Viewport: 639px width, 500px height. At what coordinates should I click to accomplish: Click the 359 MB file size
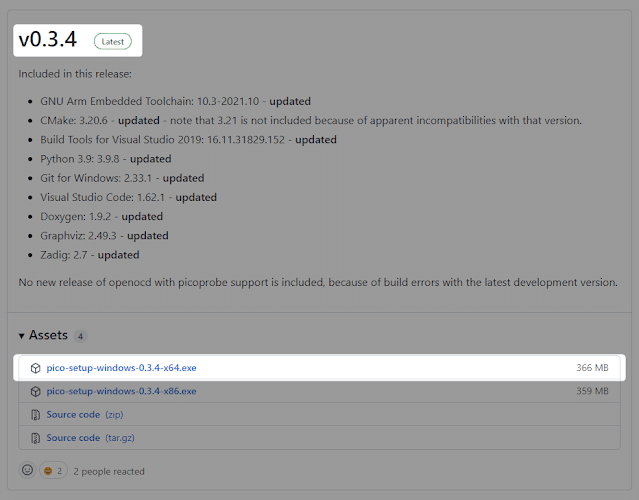592,391
